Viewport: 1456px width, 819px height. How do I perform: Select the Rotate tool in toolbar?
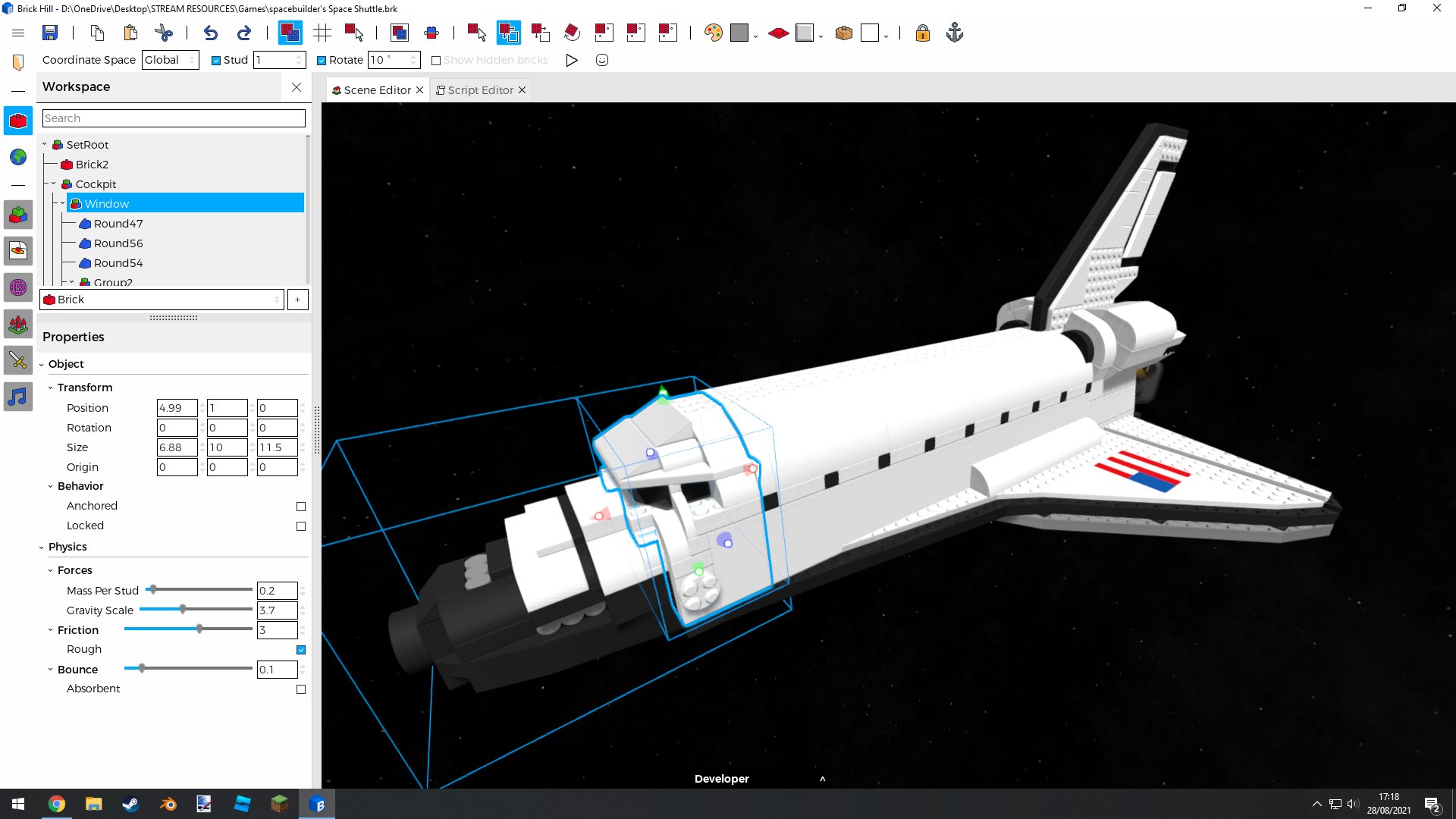tap(572, 33)
